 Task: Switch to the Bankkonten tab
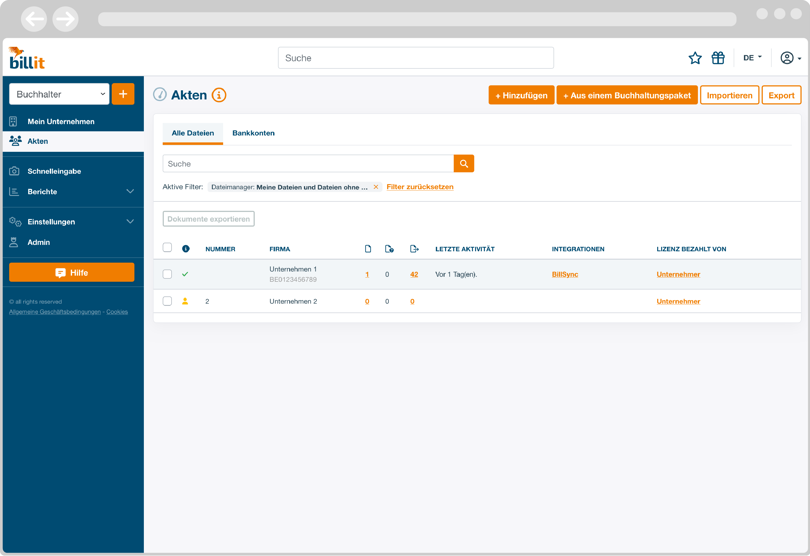coord(253,133)
